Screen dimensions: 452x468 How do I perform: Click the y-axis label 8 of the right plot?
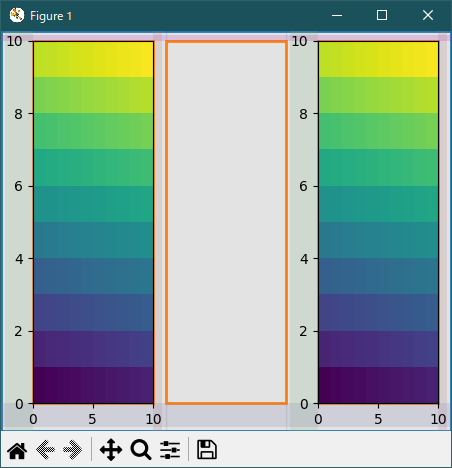303,114
